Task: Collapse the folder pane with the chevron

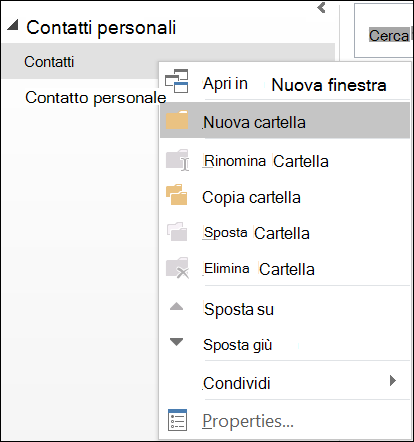Action: point(321,7)
